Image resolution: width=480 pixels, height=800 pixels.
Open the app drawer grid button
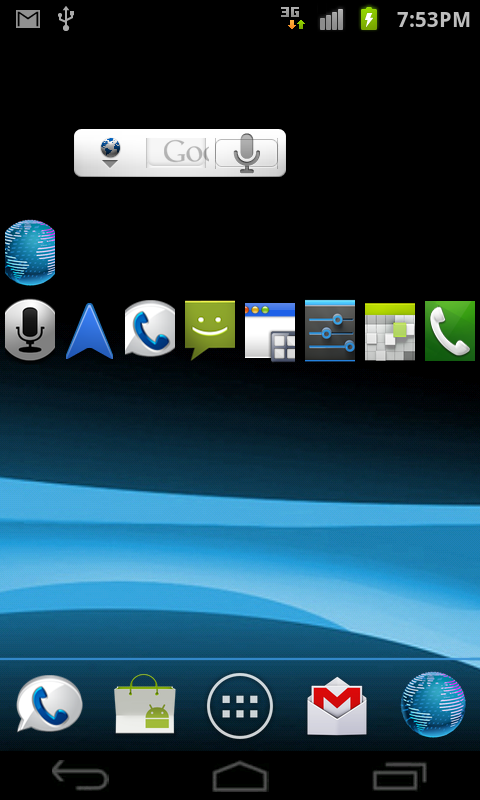coord(240,706)
